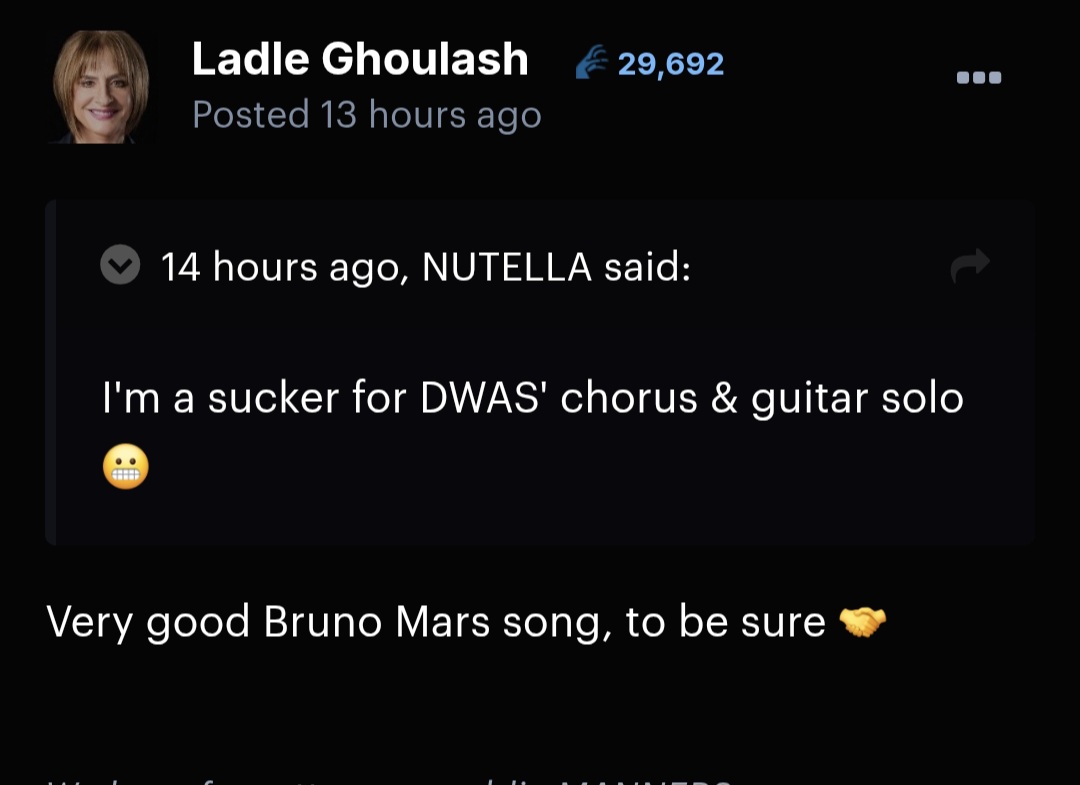This screenshot has width=1080, height=785.
Task: Click the blue reputation wave icon
Action: tap(592, 64)
